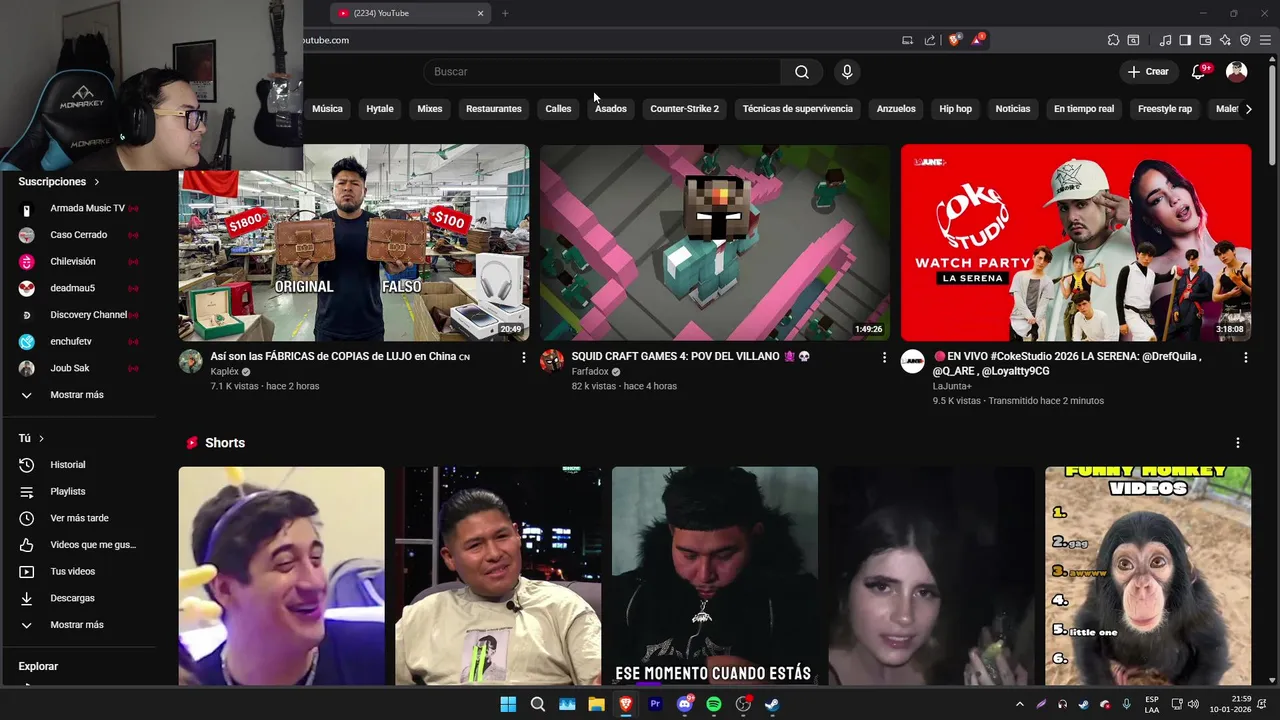Click install app icon in address bar
This screenshot has width=1280, height=720.
click(x=907, y=40)
